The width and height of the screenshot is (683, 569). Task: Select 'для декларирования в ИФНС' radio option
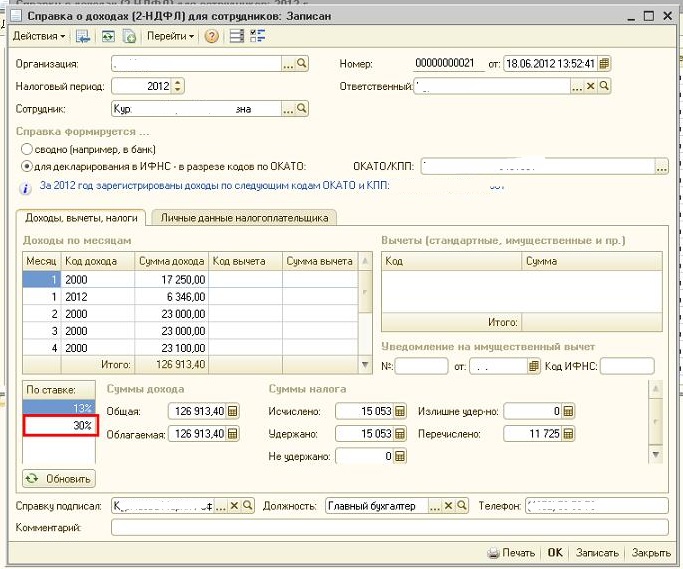click(27, 166)
